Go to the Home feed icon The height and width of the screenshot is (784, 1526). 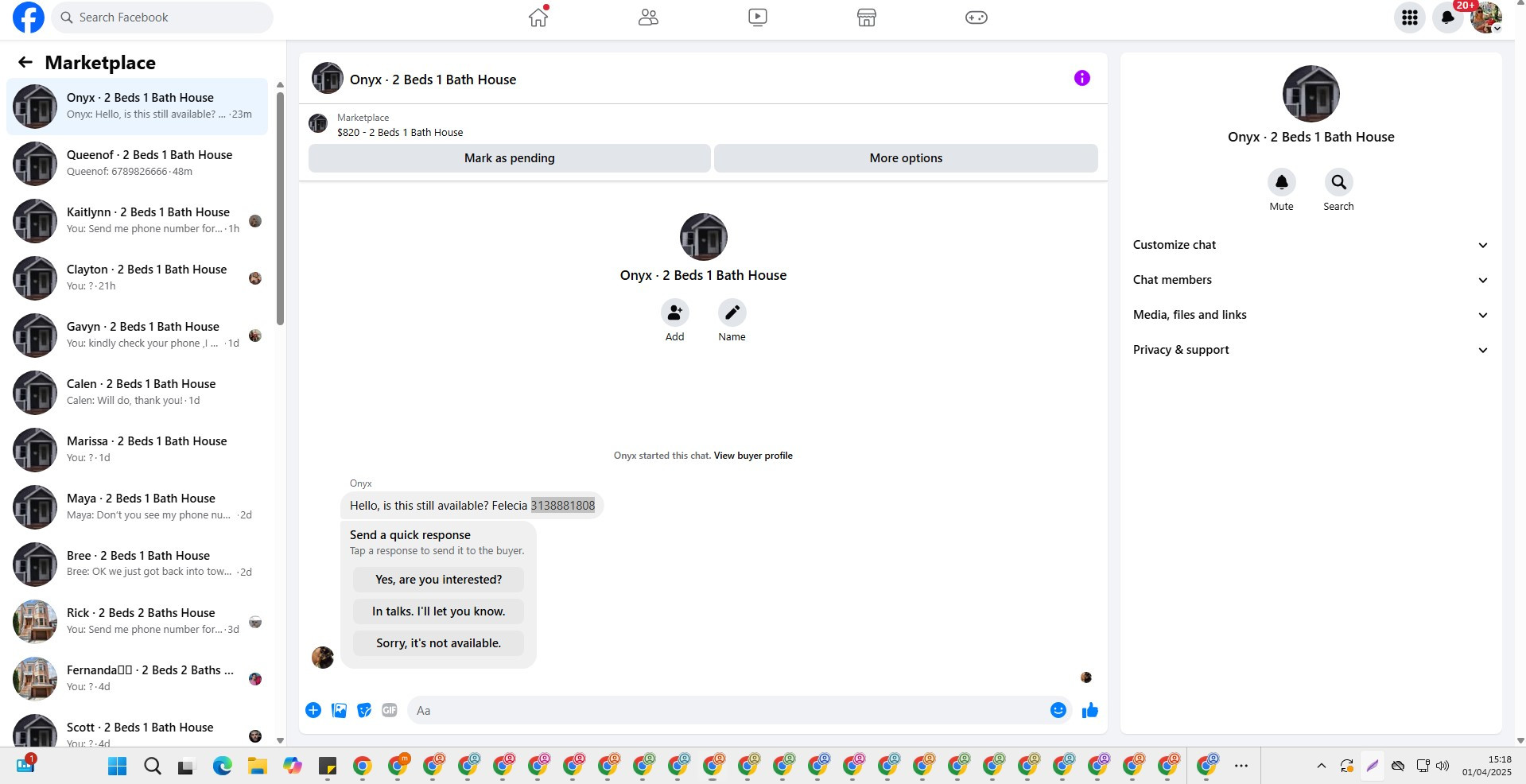(538, 17)
